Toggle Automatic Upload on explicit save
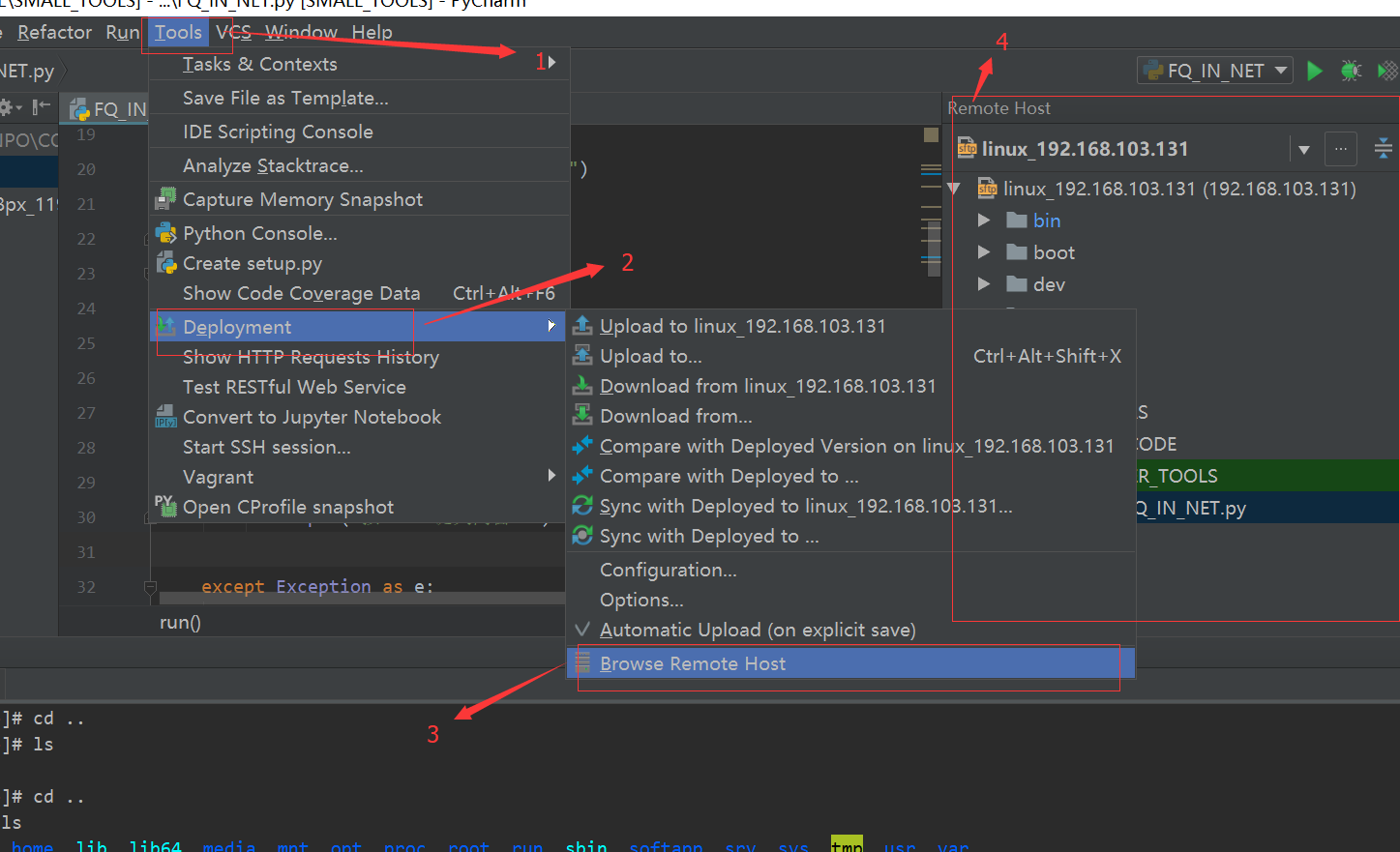This screenshot has height=852, width=1400. pyautogui.click(x=757, y=630)
